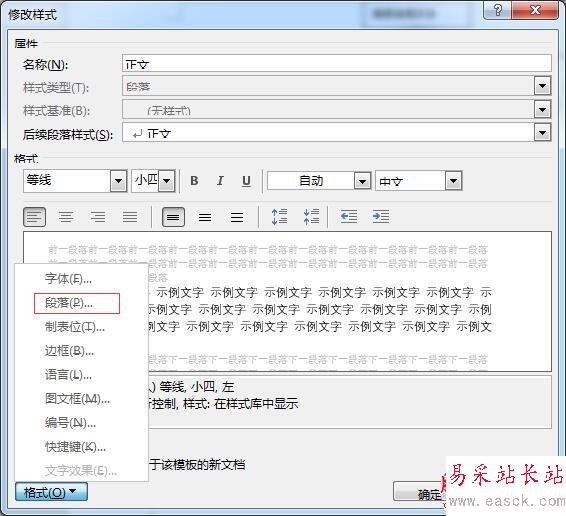The image size is (566, 516).
Task: Choose 1.5 line spacing icon
Action: click(205, 217)
